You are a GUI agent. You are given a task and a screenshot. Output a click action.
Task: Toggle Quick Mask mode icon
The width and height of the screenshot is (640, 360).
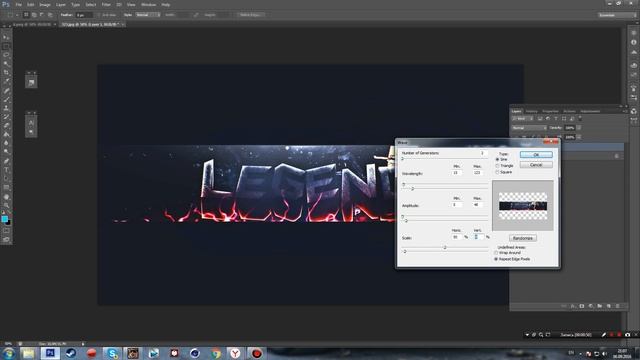point(6,231)
